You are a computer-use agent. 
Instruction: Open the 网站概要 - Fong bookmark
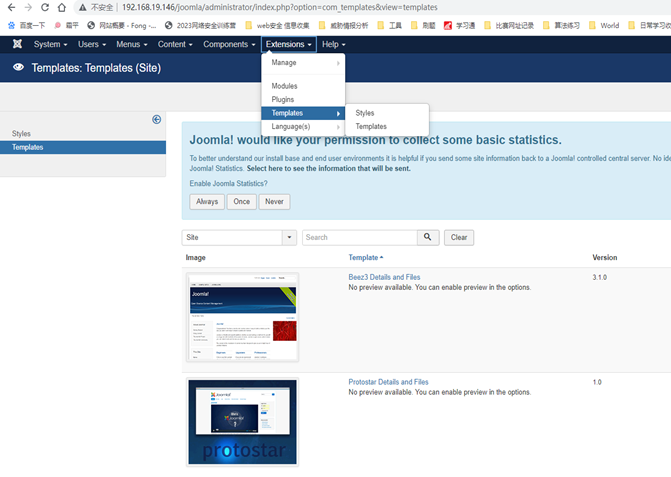click(x=122, y=26)
